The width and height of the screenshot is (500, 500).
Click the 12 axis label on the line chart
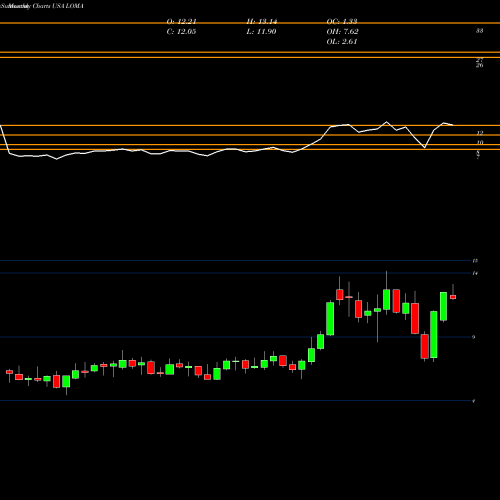point(480,133)
